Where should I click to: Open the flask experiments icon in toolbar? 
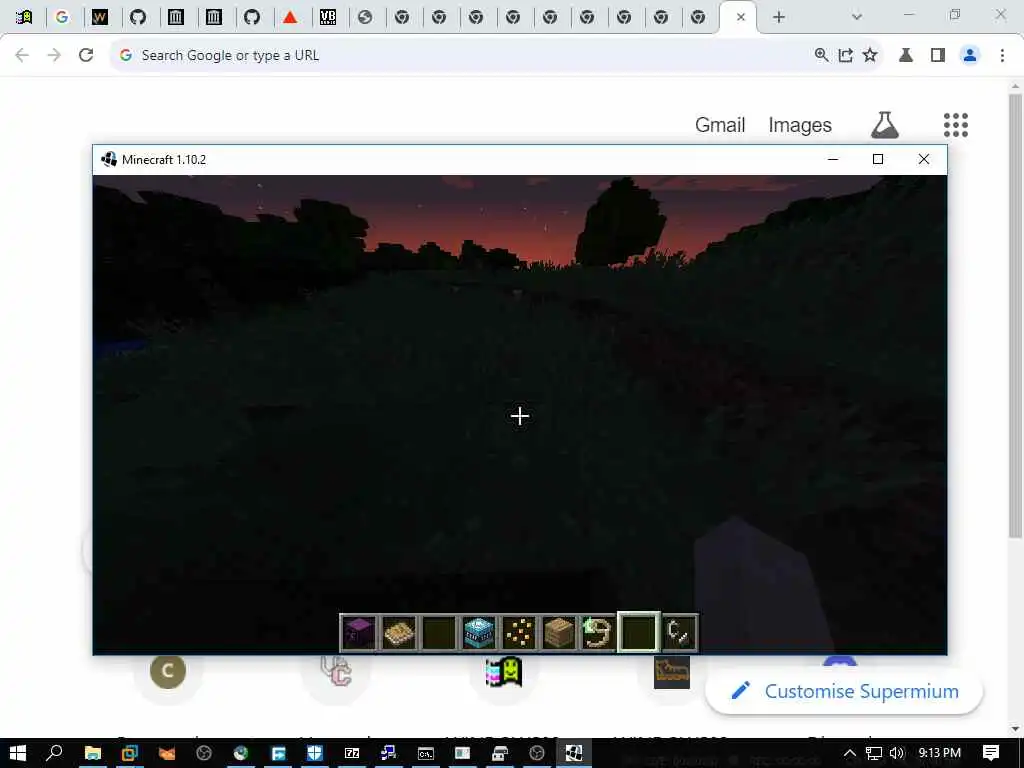[x=906, y=55]
